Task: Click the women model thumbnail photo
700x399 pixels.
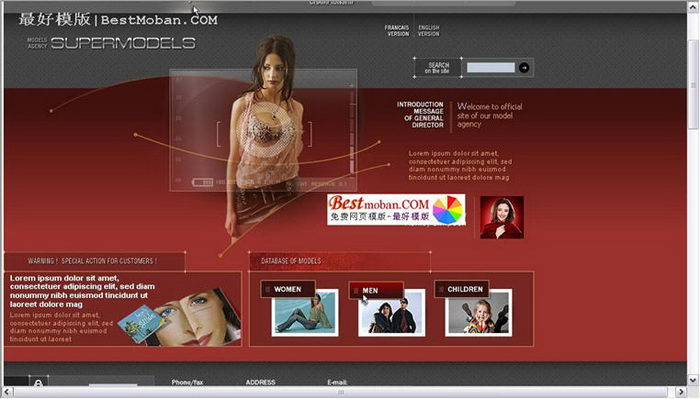Action: 305,313
